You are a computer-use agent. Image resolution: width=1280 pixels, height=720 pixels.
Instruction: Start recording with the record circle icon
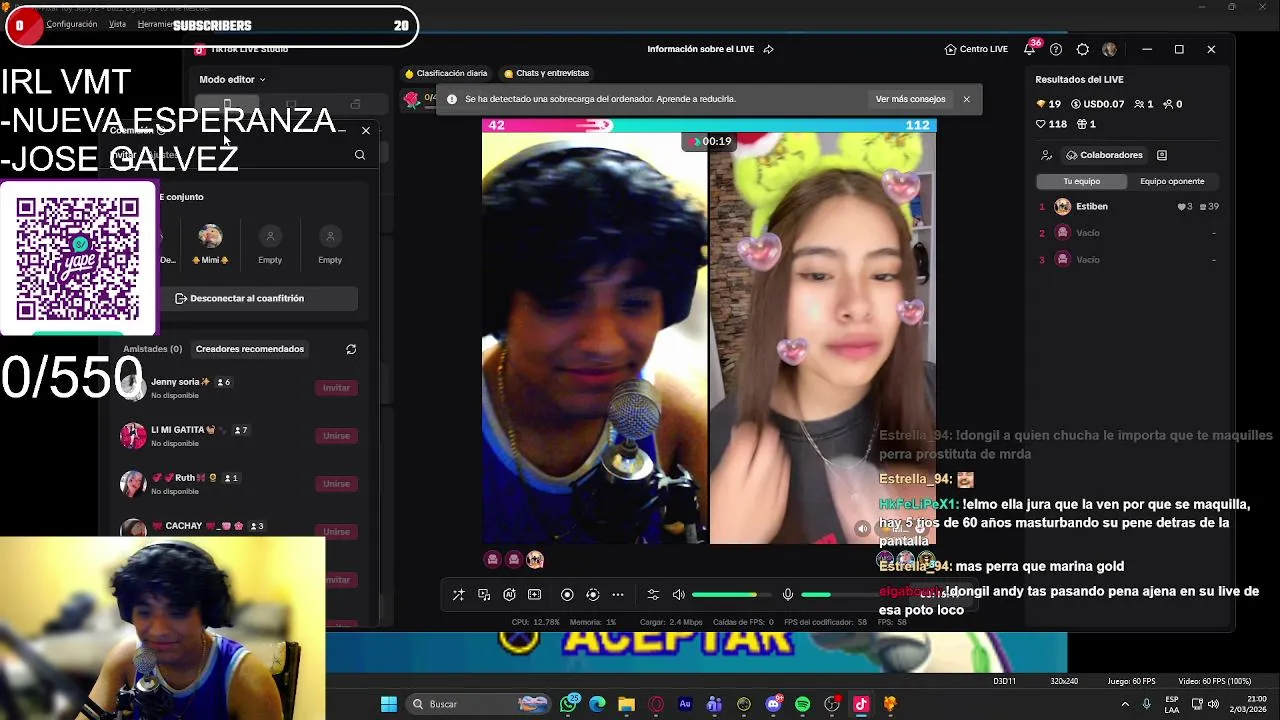click(x=567, y=595)
